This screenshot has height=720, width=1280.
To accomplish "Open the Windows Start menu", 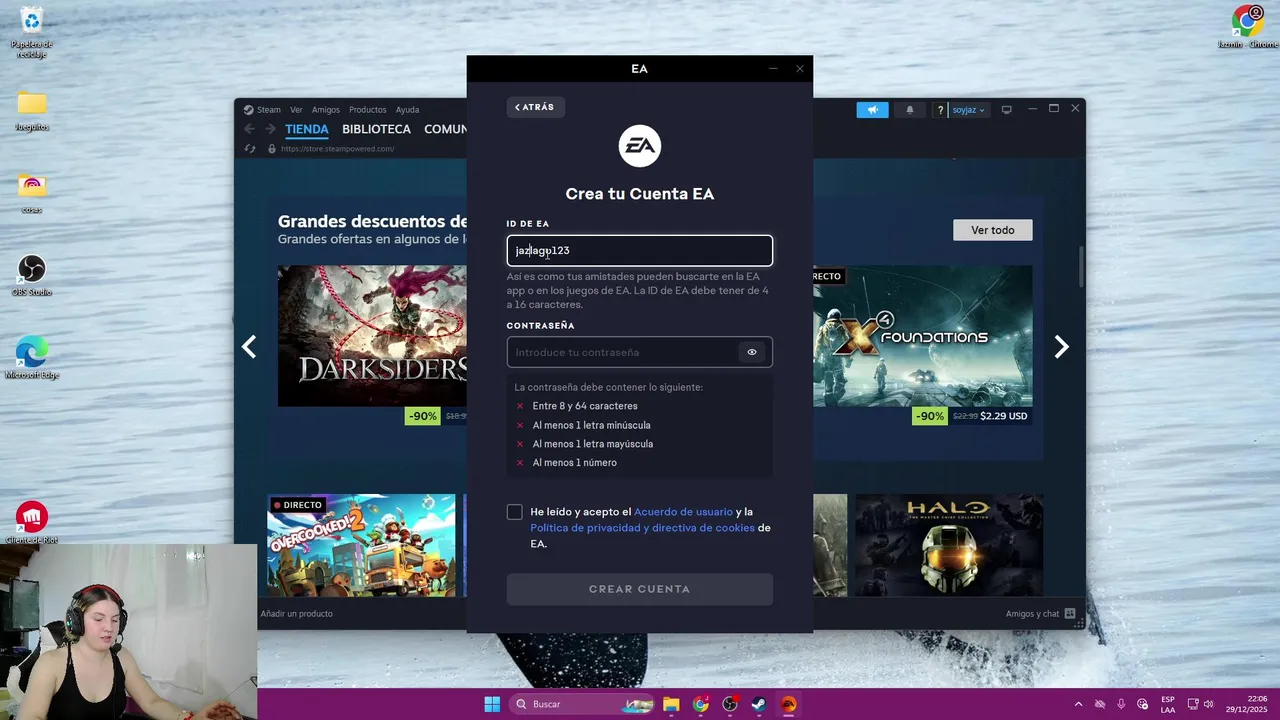I will pos(492,704).
